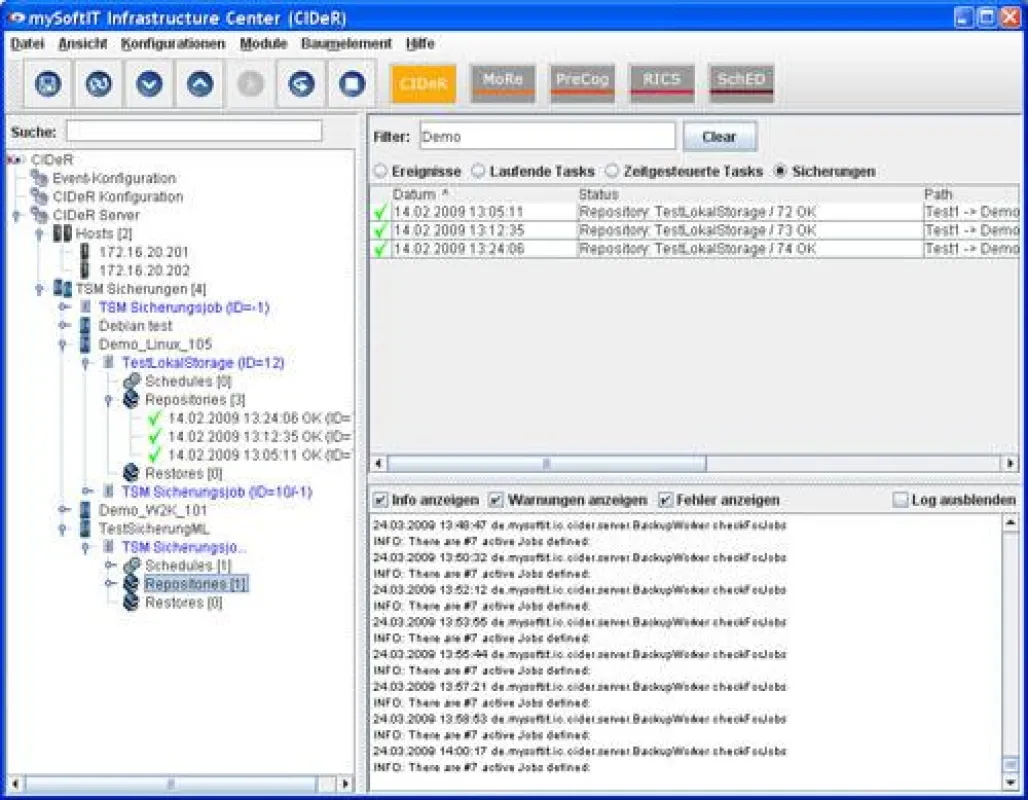Screen dimensions: 1028x800
Task: Select the Sicherungen radio button
Action: pyautogui.click(x=780, y=170)
